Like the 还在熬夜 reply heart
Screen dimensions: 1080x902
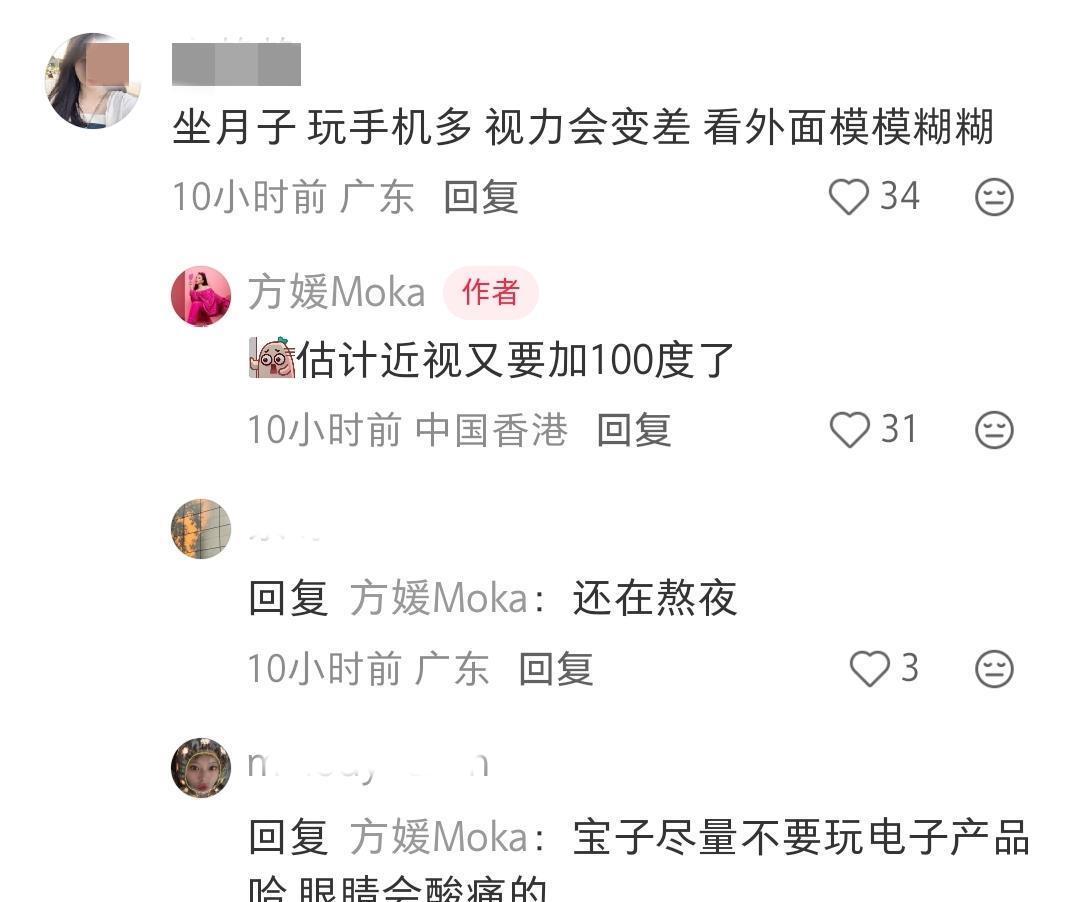click(869, 669)
